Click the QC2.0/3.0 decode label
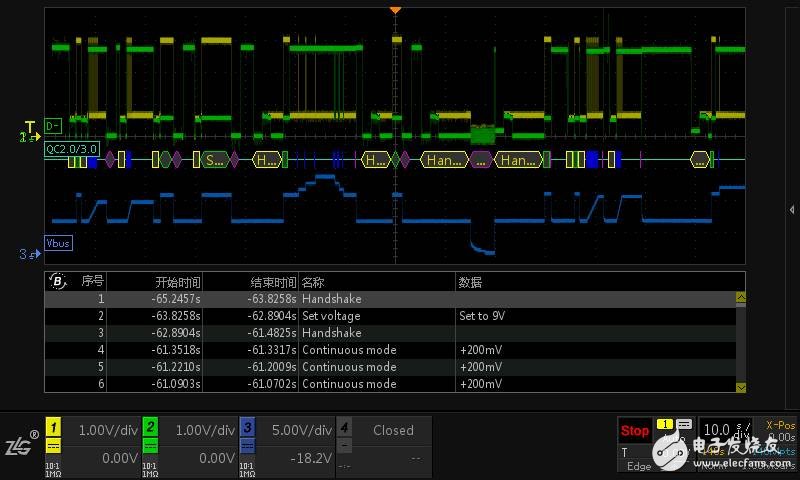The width and height of the screenshot is (800, 480). (71, 149)
